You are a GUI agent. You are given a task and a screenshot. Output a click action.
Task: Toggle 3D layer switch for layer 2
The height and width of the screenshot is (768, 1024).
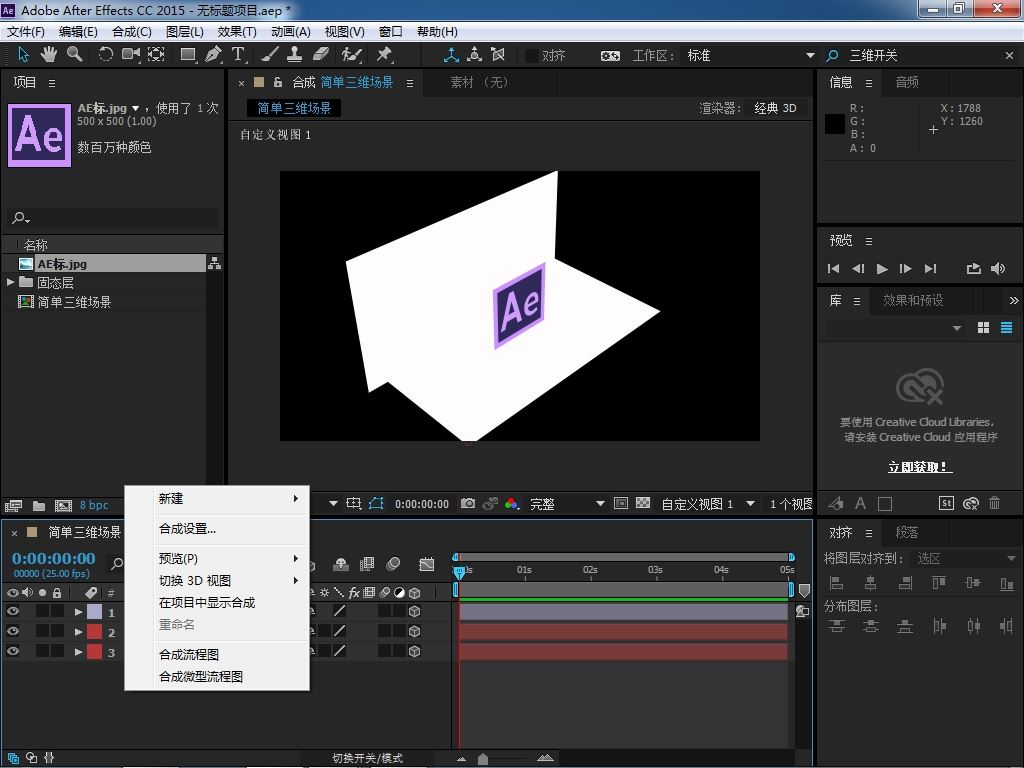[x=414, y=632]
